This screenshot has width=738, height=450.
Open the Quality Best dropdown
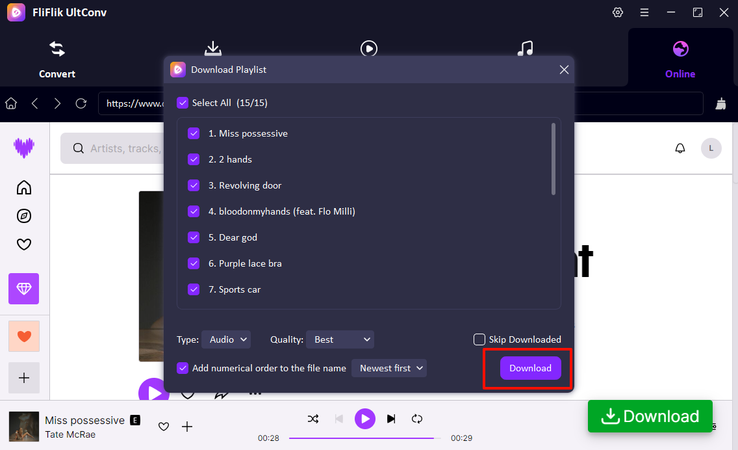click(x=340, y=339)
